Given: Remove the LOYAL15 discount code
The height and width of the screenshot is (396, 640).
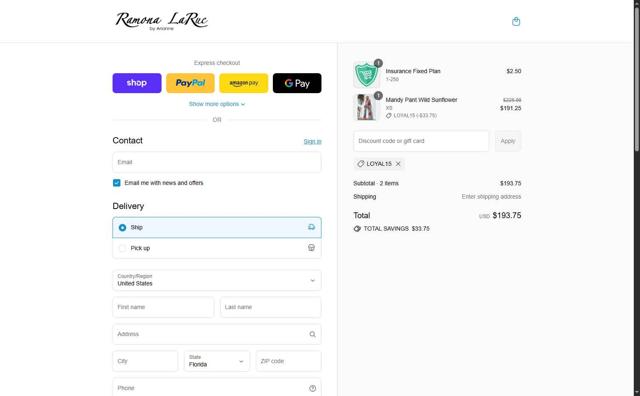Looking at the screenshot, I should [398, 164].
